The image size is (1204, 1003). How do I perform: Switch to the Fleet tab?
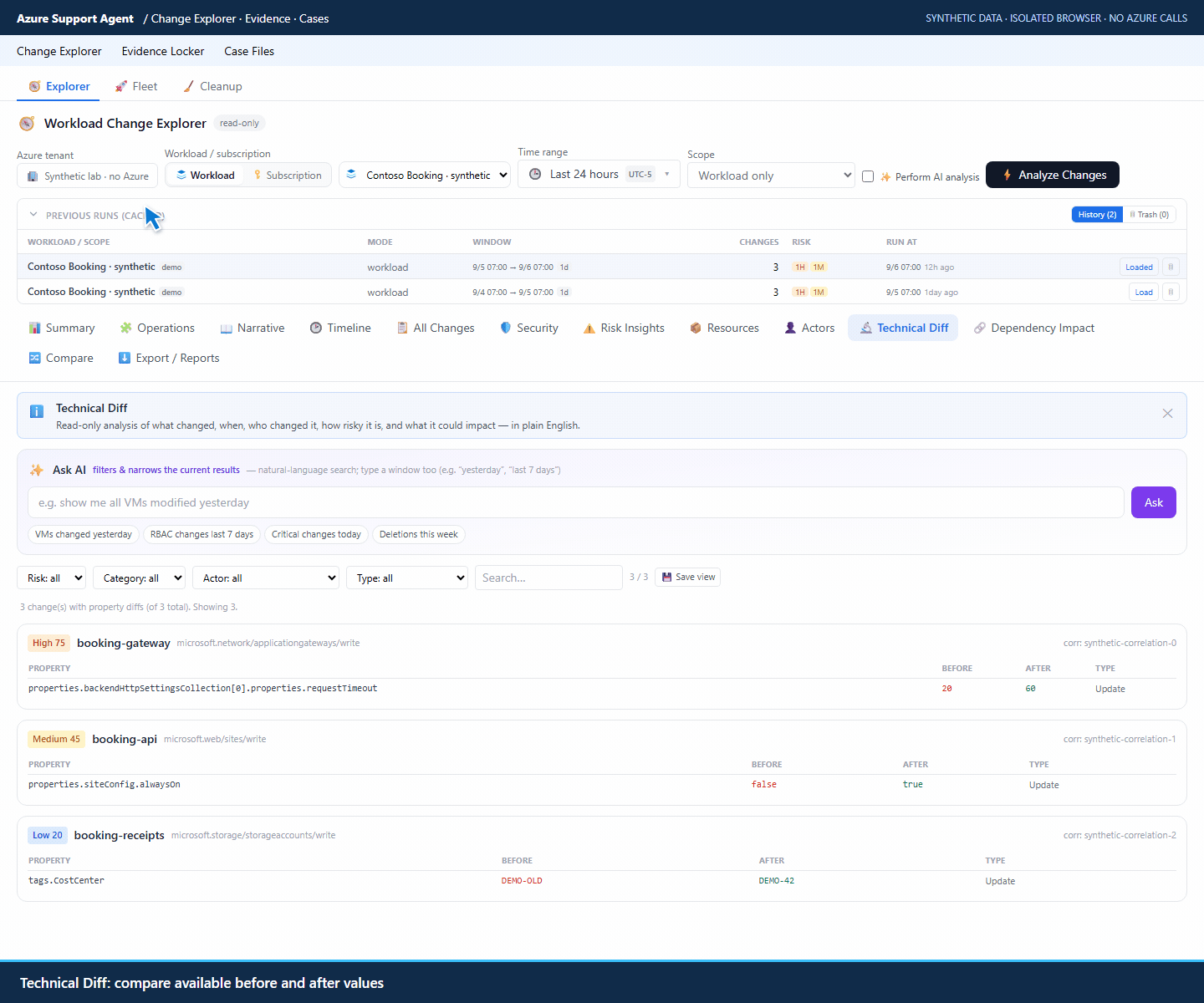[x=136, y=86]
